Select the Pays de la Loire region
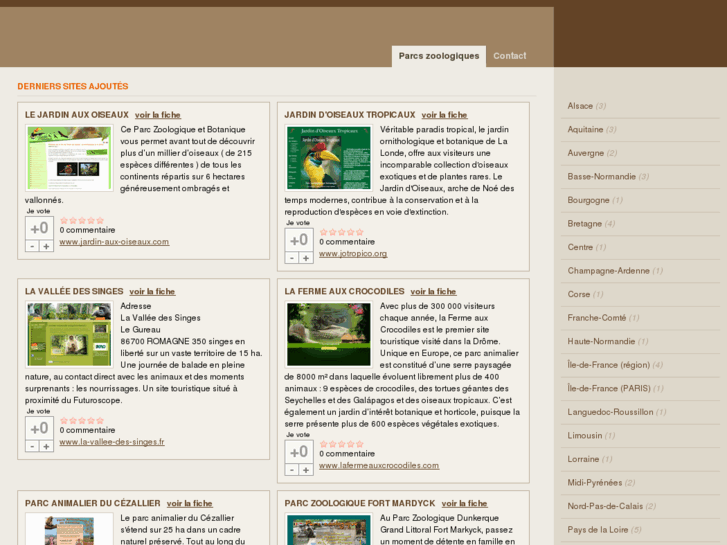Screen dimensions: 727x545 [598, 530]
